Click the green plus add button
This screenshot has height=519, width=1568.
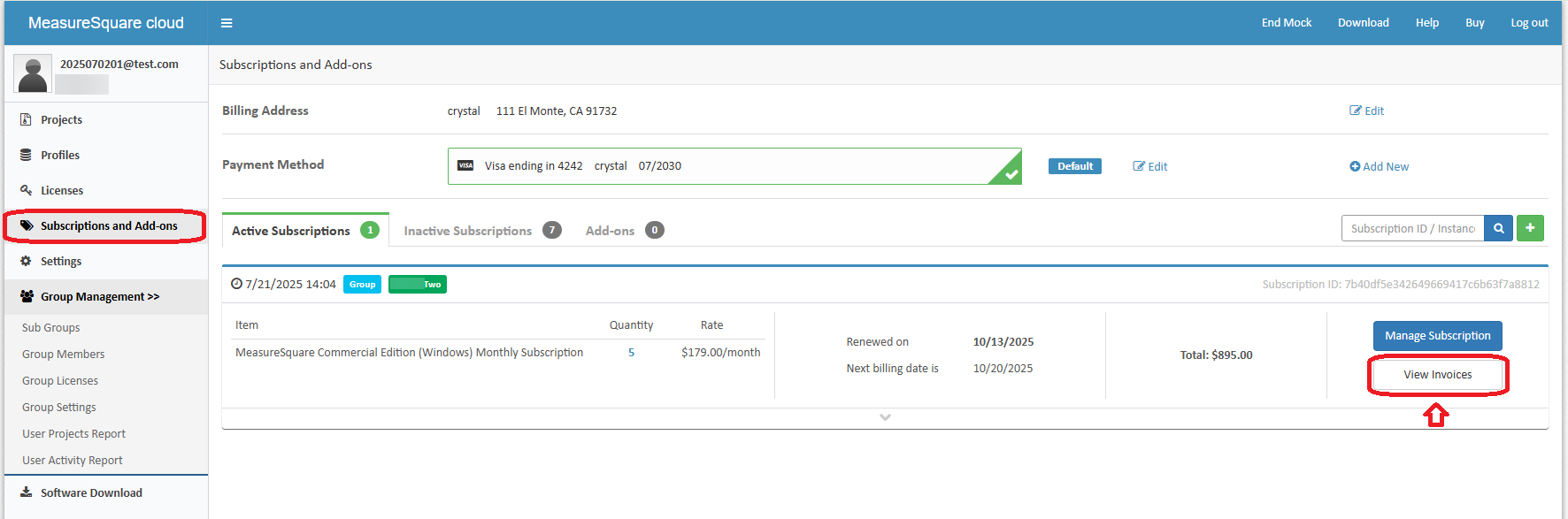[1530, 228]
